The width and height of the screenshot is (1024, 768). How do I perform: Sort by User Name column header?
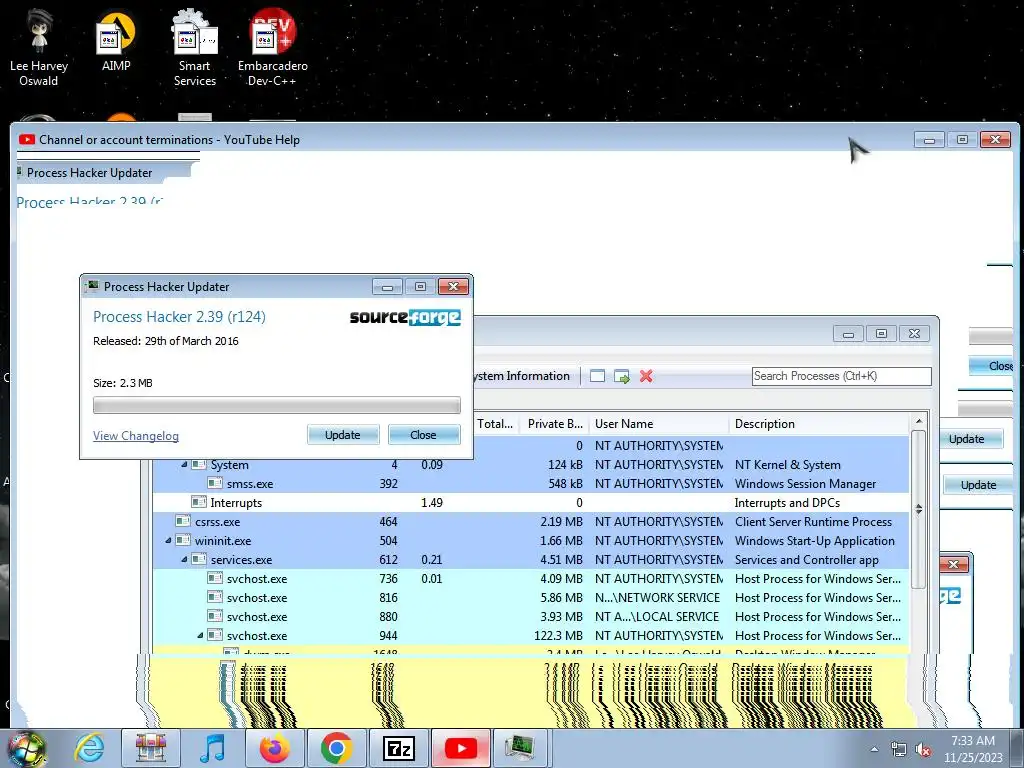(658, 424)
